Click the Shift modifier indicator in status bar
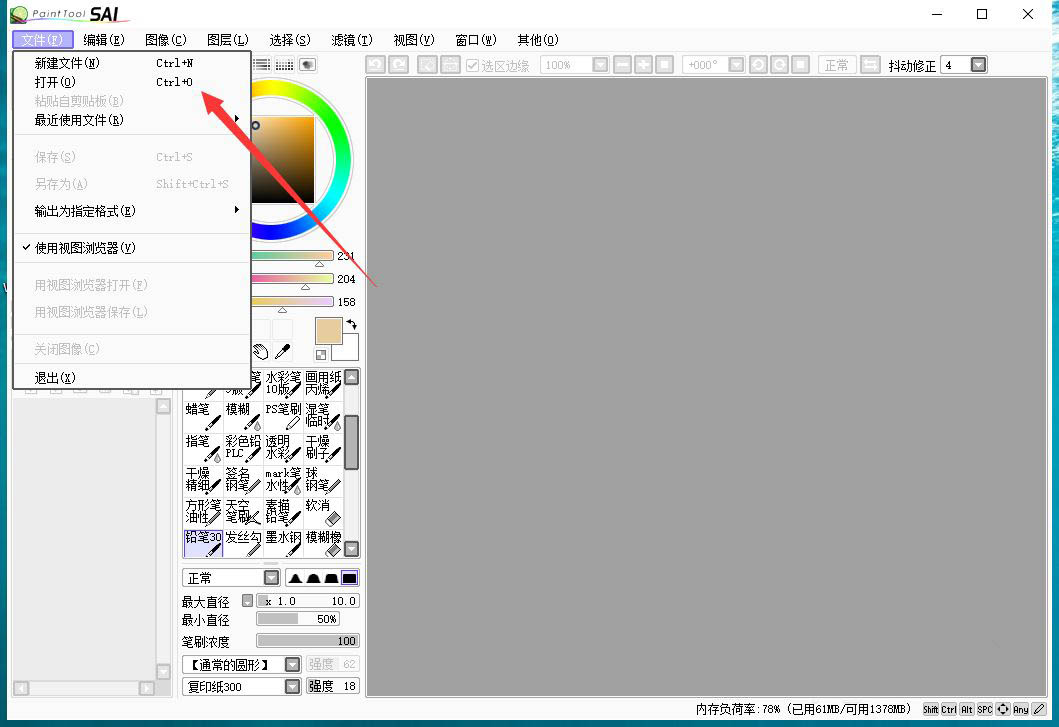This screenshot has height=727, width=1059. coord(930,709)
